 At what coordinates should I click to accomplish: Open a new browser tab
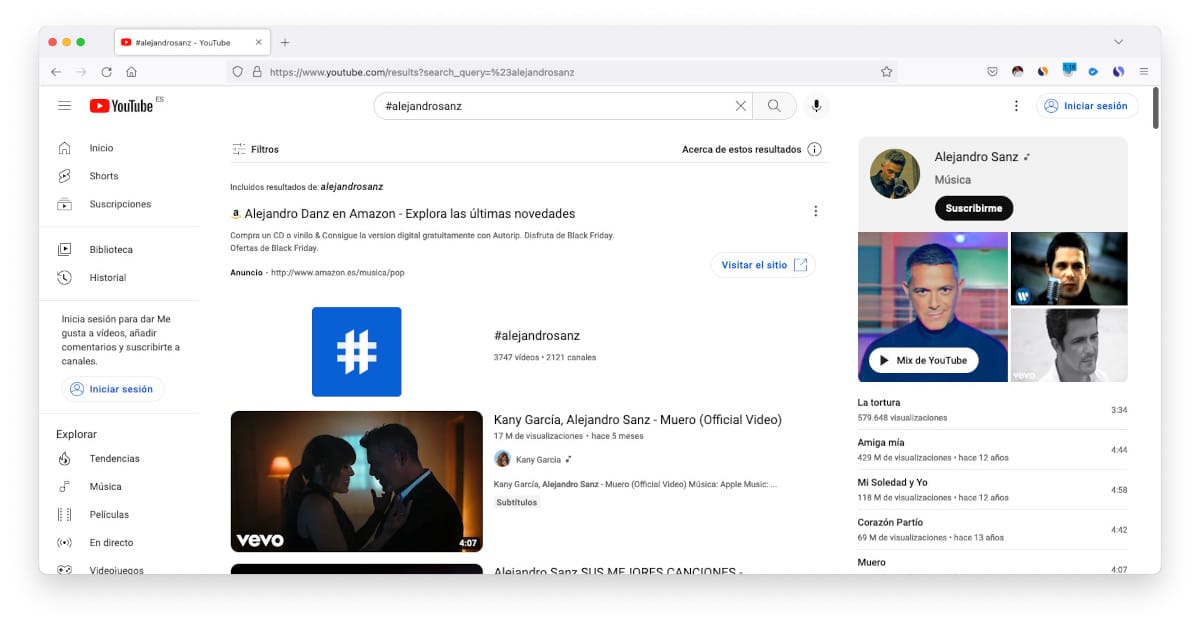pyautogui.click(x=285, y=43)
